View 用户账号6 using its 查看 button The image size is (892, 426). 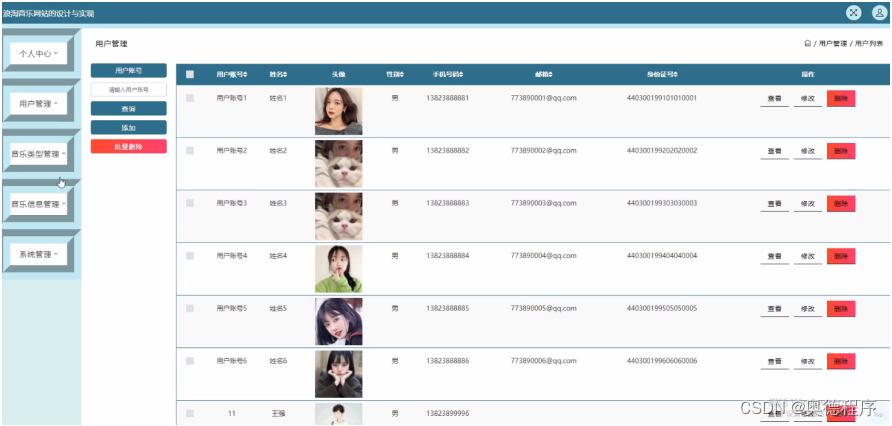pyautogui.click(x=774, y=362)
